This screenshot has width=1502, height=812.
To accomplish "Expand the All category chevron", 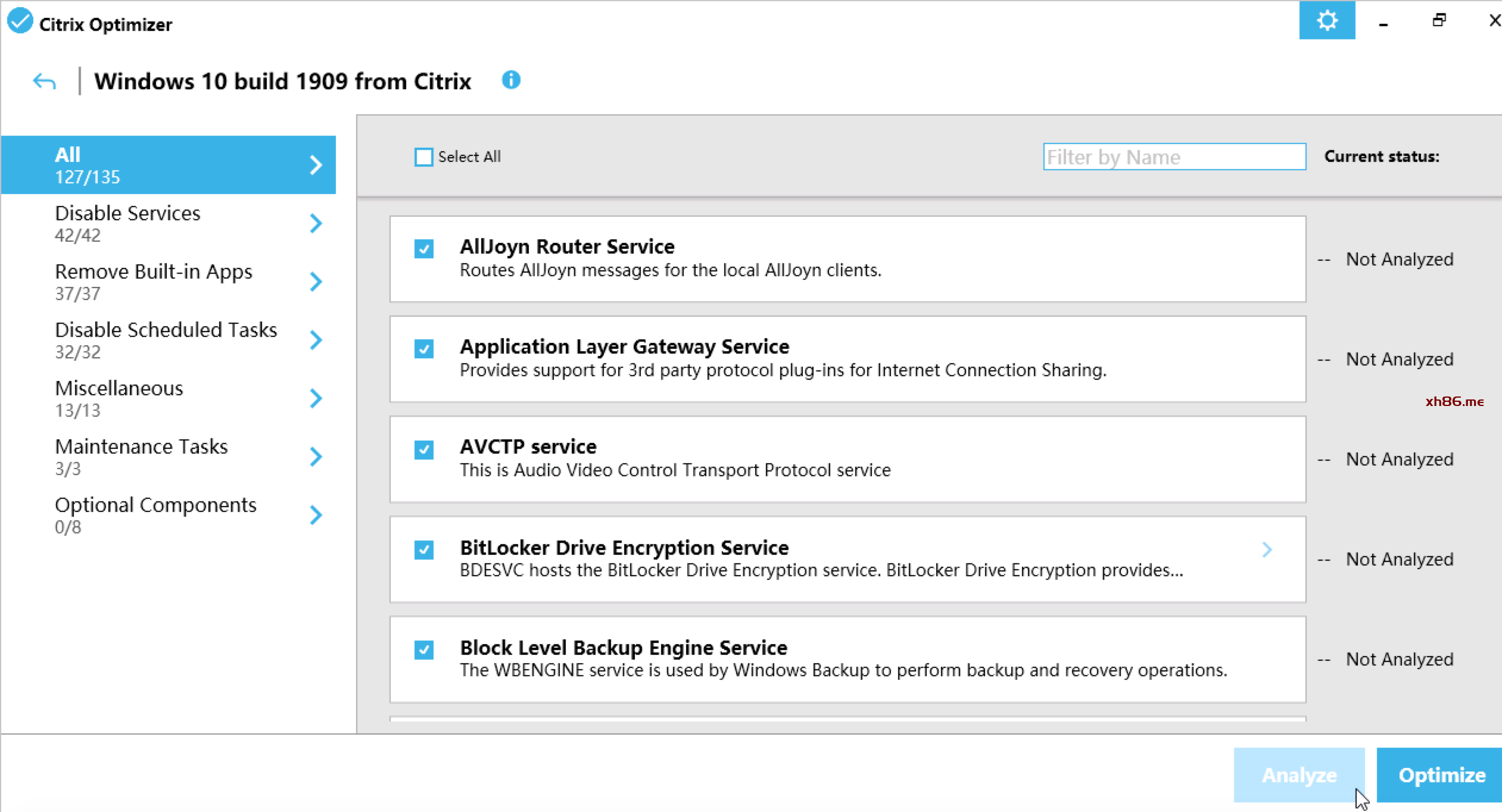I will point(316,165).
